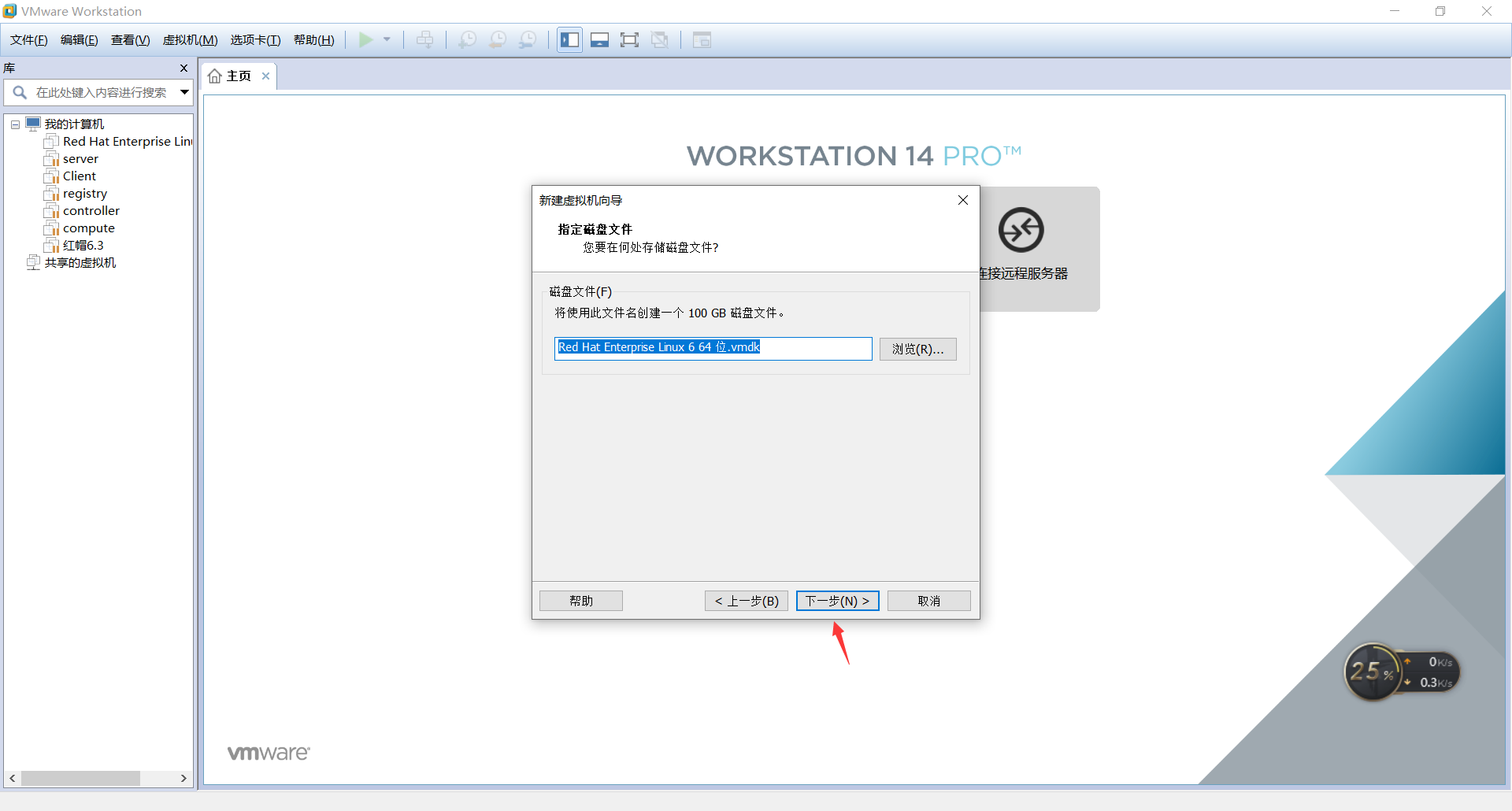
Task: Select the controller virtual machine
Action: [x=91, y=211]
